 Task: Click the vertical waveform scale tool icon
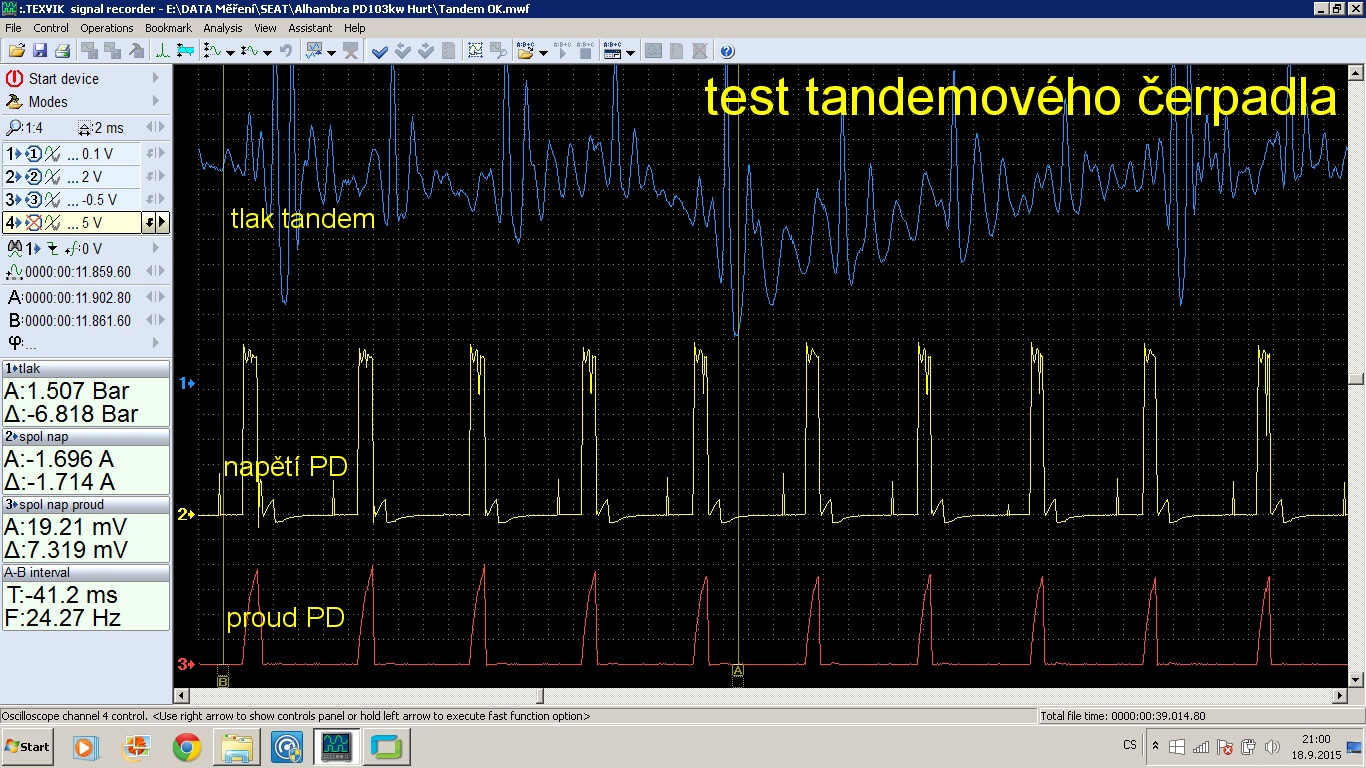pyautogui.click(x=213, y=51)
